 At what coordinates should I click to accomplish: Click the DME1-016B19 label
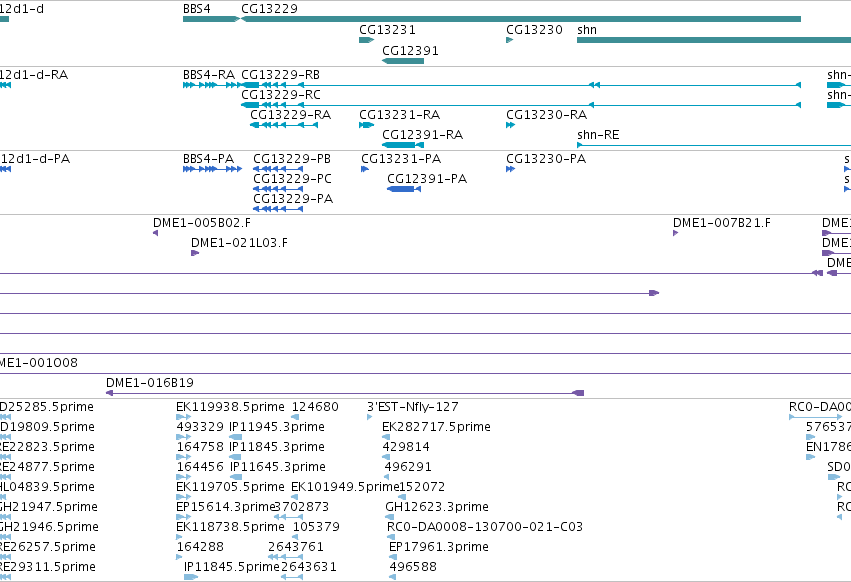tap(150, 383)
